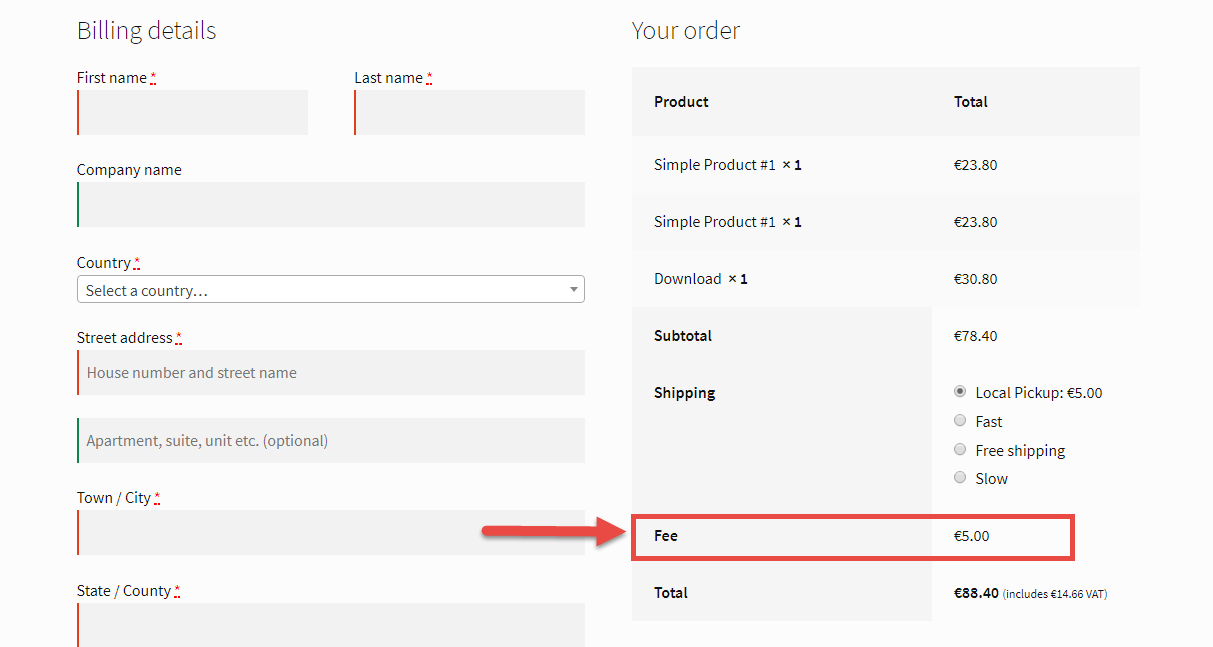
Task: Click the Town / City input box
Action: 331,533
